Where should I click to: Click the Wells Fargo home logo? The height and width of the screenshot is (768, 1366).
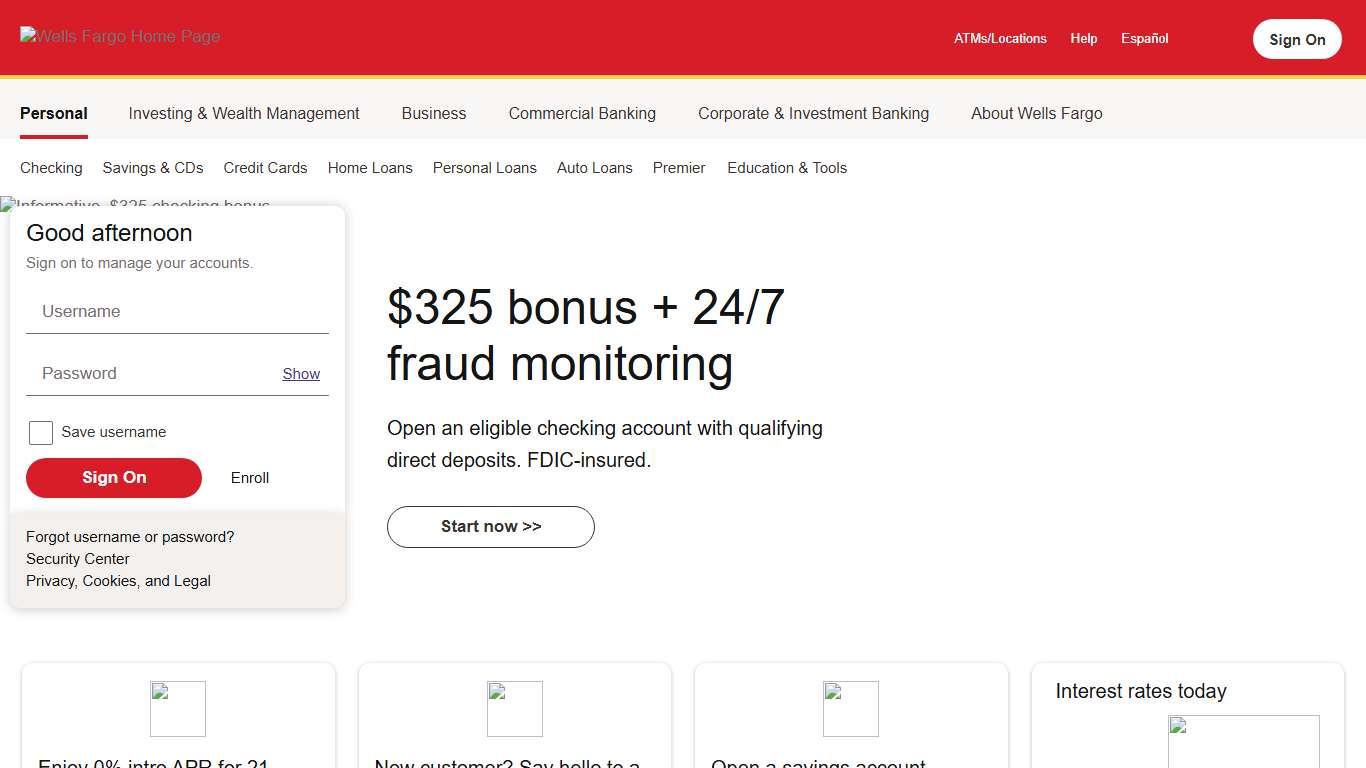click(119, 36)
